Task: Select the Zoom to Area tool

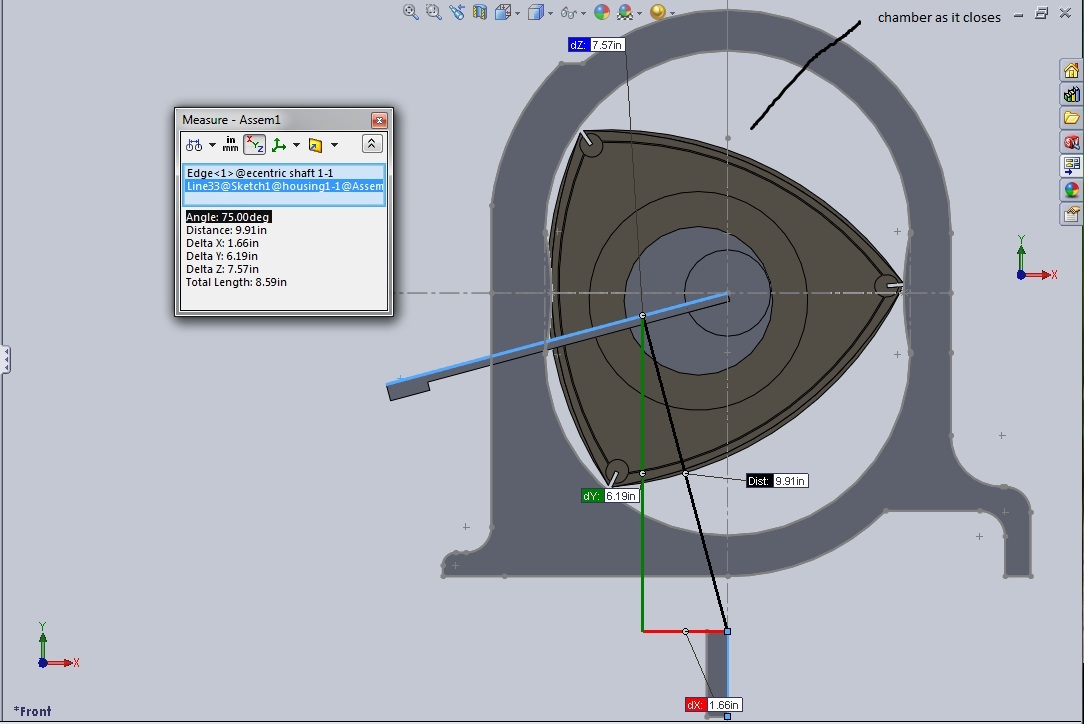Action: click(x=434, y=12)
